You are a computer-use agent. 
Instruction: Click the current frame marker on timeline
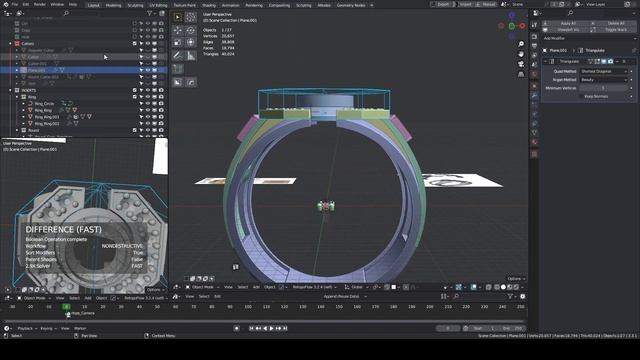[x=66, y=307]
